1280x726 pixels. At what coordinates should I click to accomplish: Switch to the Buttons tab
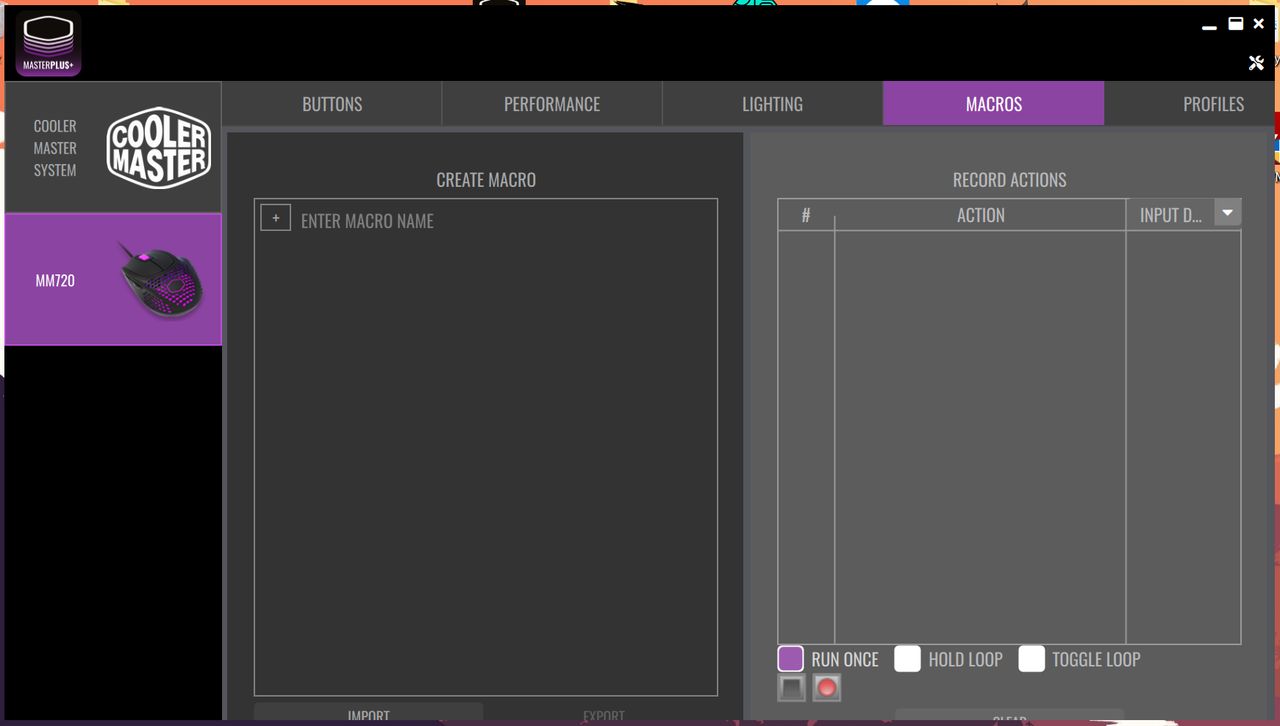(x=332, y=104)
